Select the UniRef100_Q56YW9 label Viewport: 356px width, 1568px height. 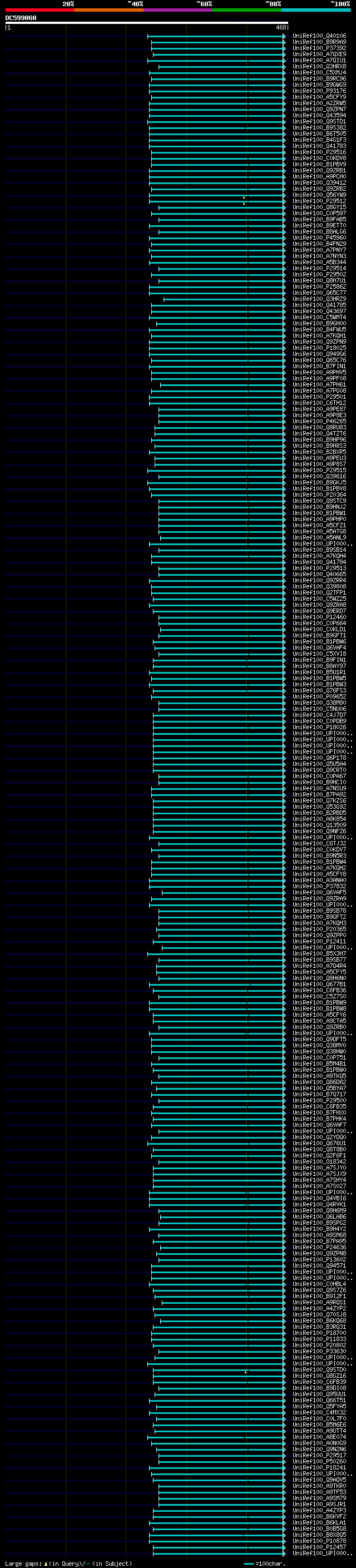(x=319, y=195)
